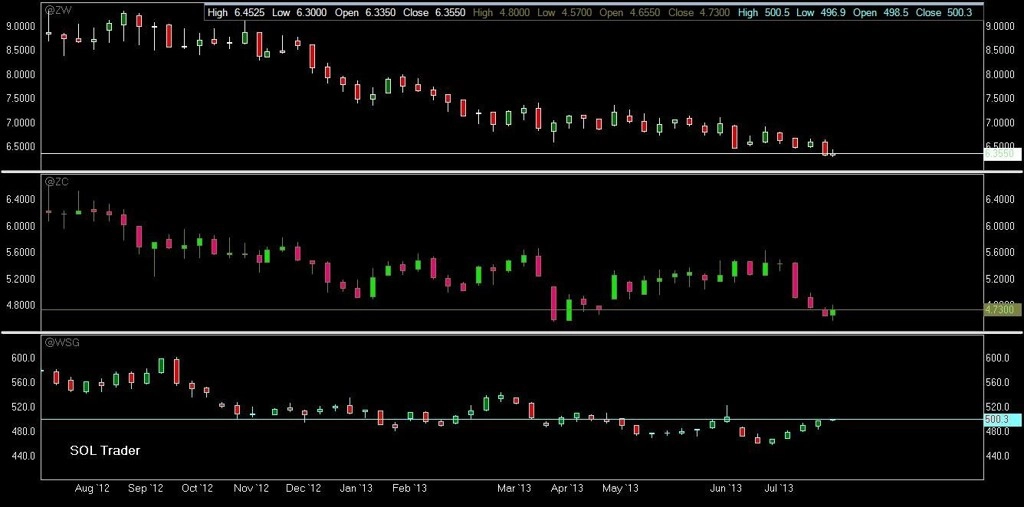This screenshot has width=1024, height=507.
Task: Click 6.4000 on the ZC right price axis
Action: tap(1002, 199)
